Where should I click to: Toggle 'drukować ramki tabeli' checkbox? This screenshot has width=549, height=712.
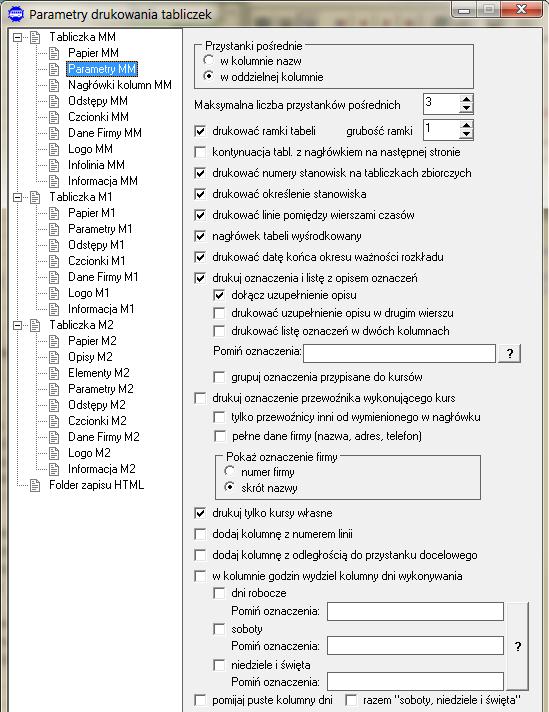click(200, 131)
